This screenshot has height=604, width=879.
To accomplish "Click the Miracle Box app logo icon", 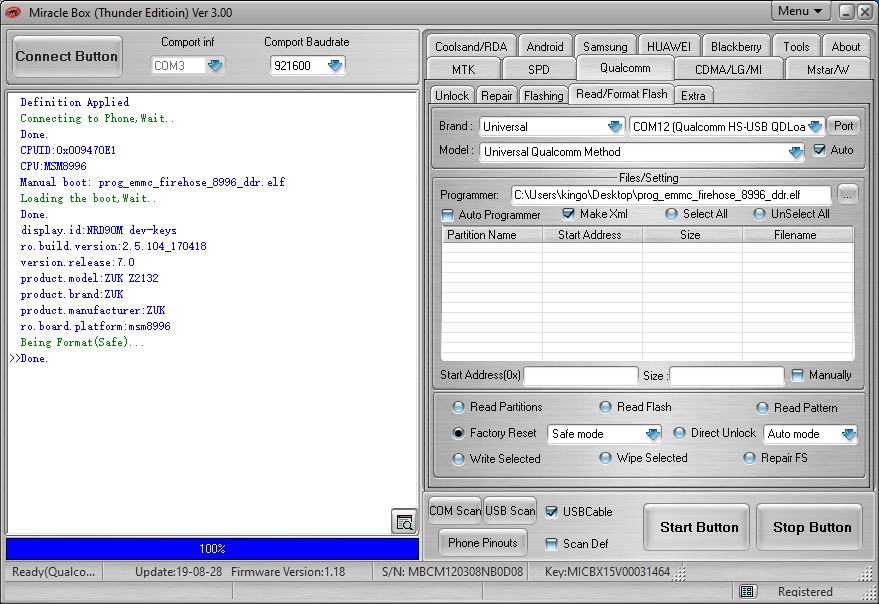I will coord(13,12).
